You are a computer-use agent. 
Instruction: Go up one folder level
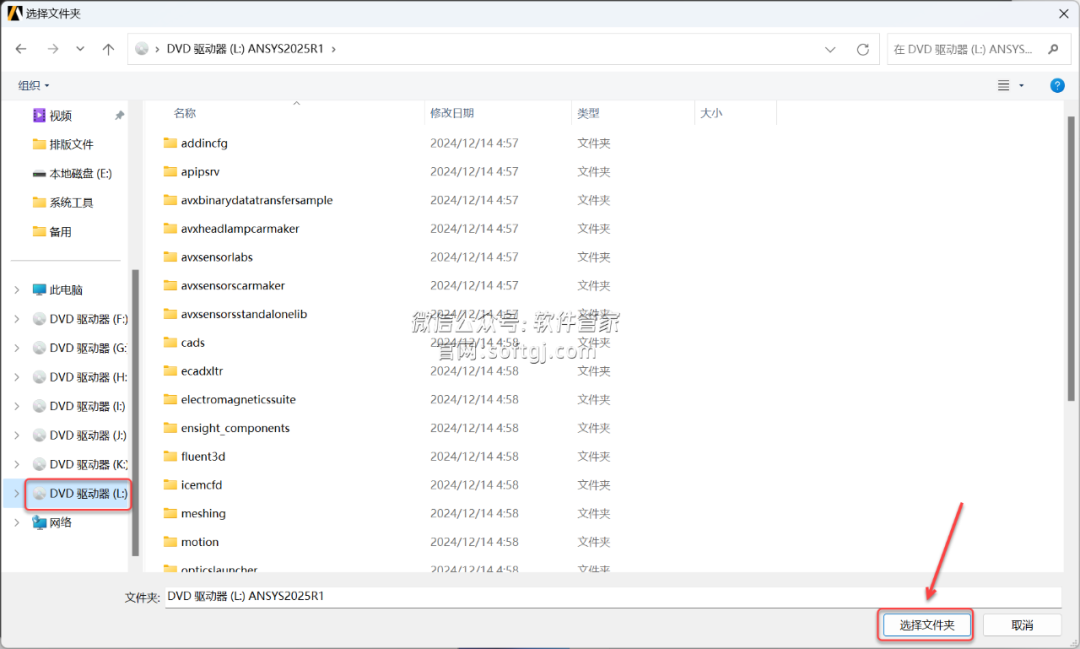point(108,49)
